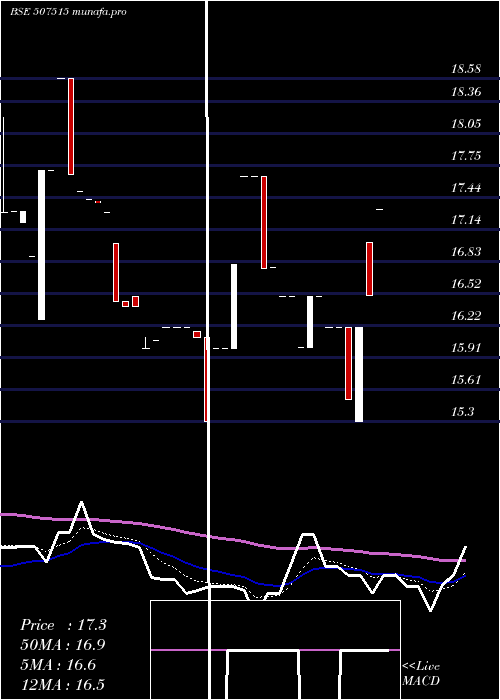This screenshot has width=500, height=700.
Task: Click the 15.3 price level label
Action: coord(462,412)
